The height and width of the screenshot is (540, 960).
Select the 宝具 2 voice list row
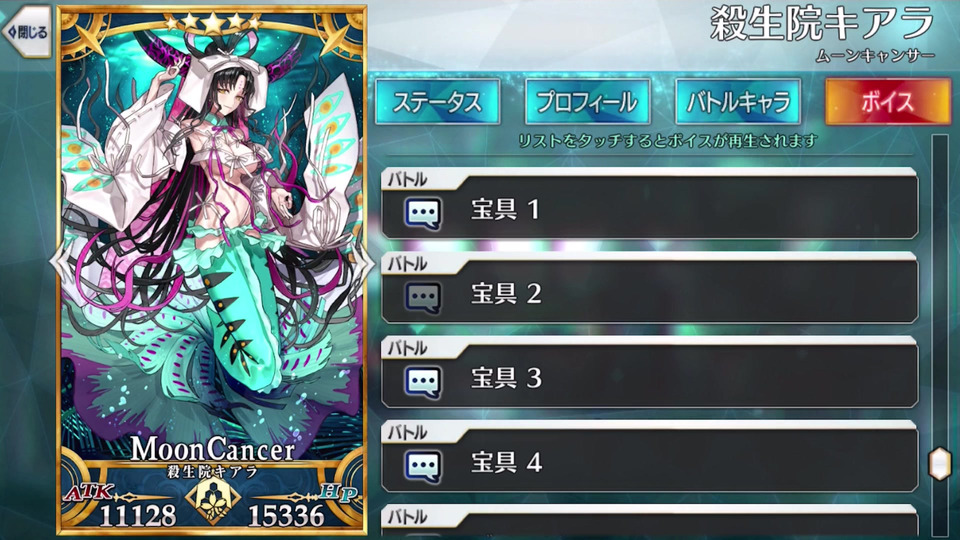click(649, 288)
